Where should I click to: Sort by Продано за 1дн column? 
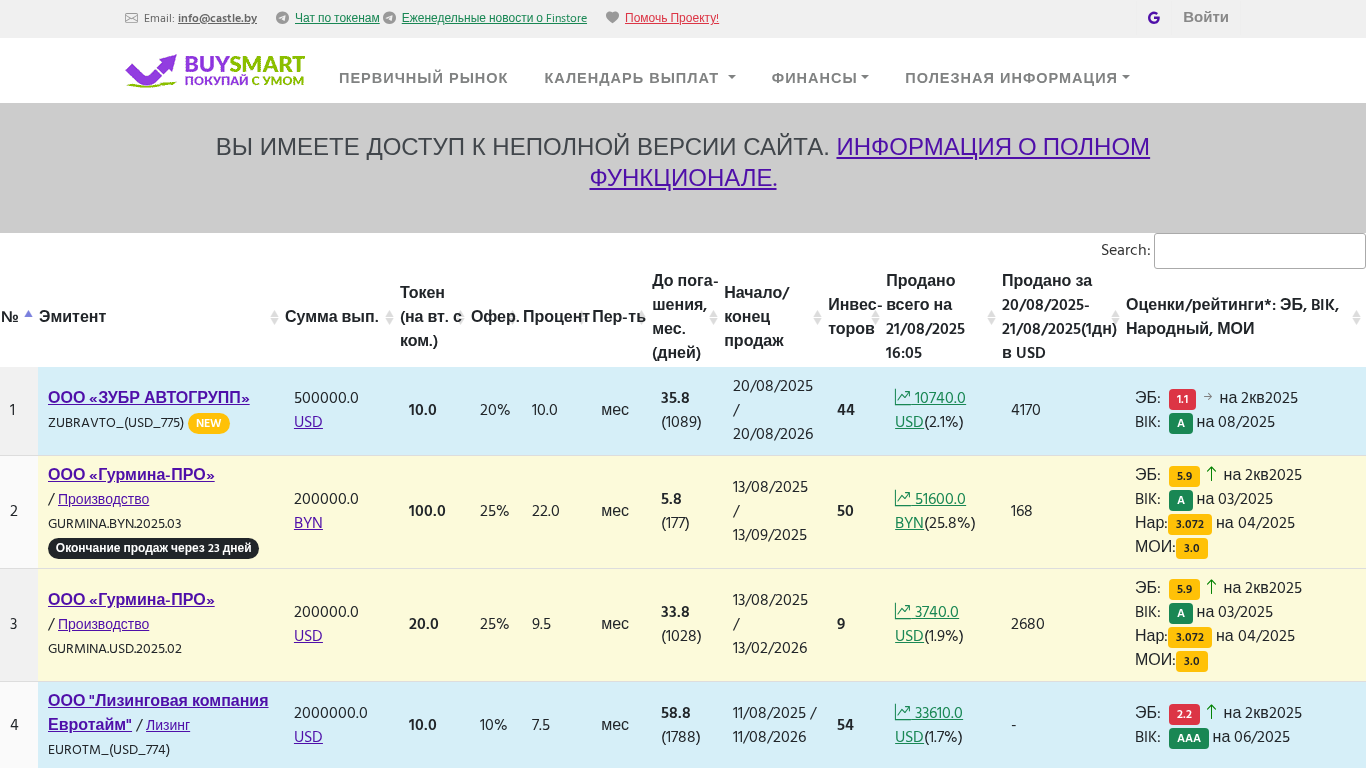(x=1062, y=317)
